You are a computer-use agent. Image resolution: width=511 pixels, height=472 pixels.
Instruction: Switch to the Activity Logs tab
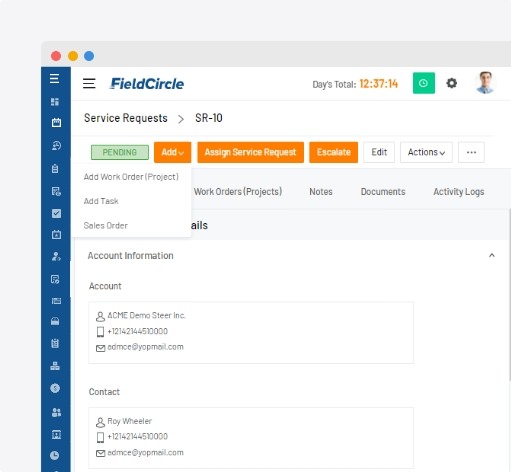[x=459, y=192]
